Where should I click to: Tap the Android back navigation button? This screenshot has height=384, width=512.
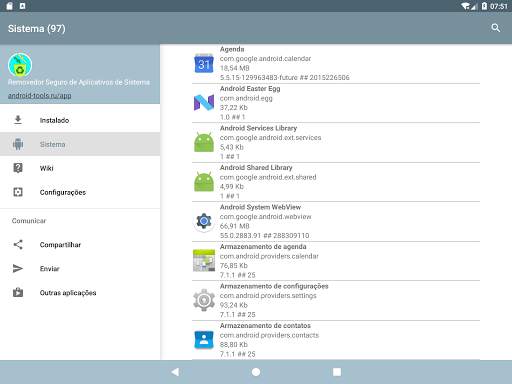pos(175,372)
